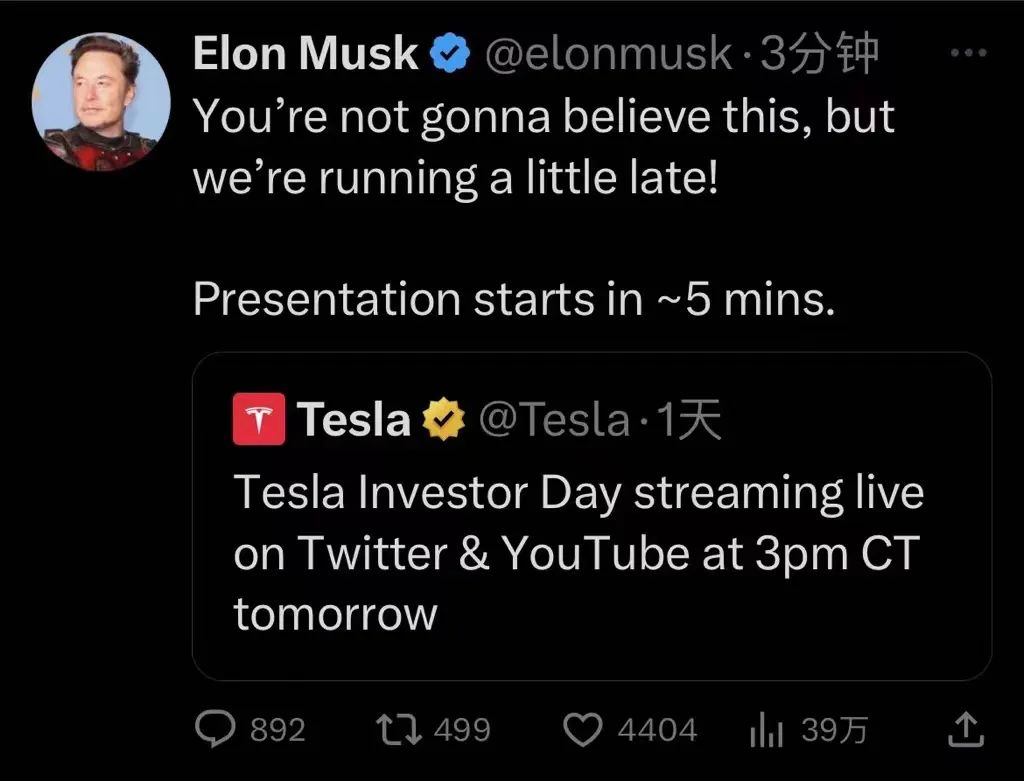
Task: Click Tesla's gold verified badge
Action: pos(444,421)
